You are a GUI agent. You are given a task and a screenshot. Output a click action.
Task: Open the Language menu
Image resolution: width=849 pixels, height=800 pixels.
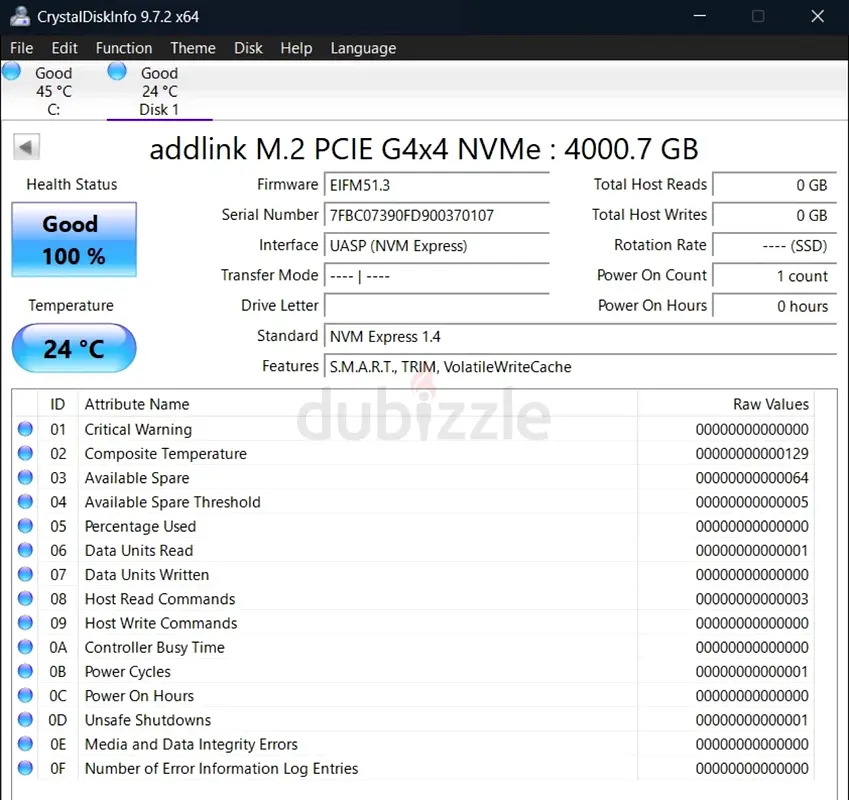tap(363, 48)
